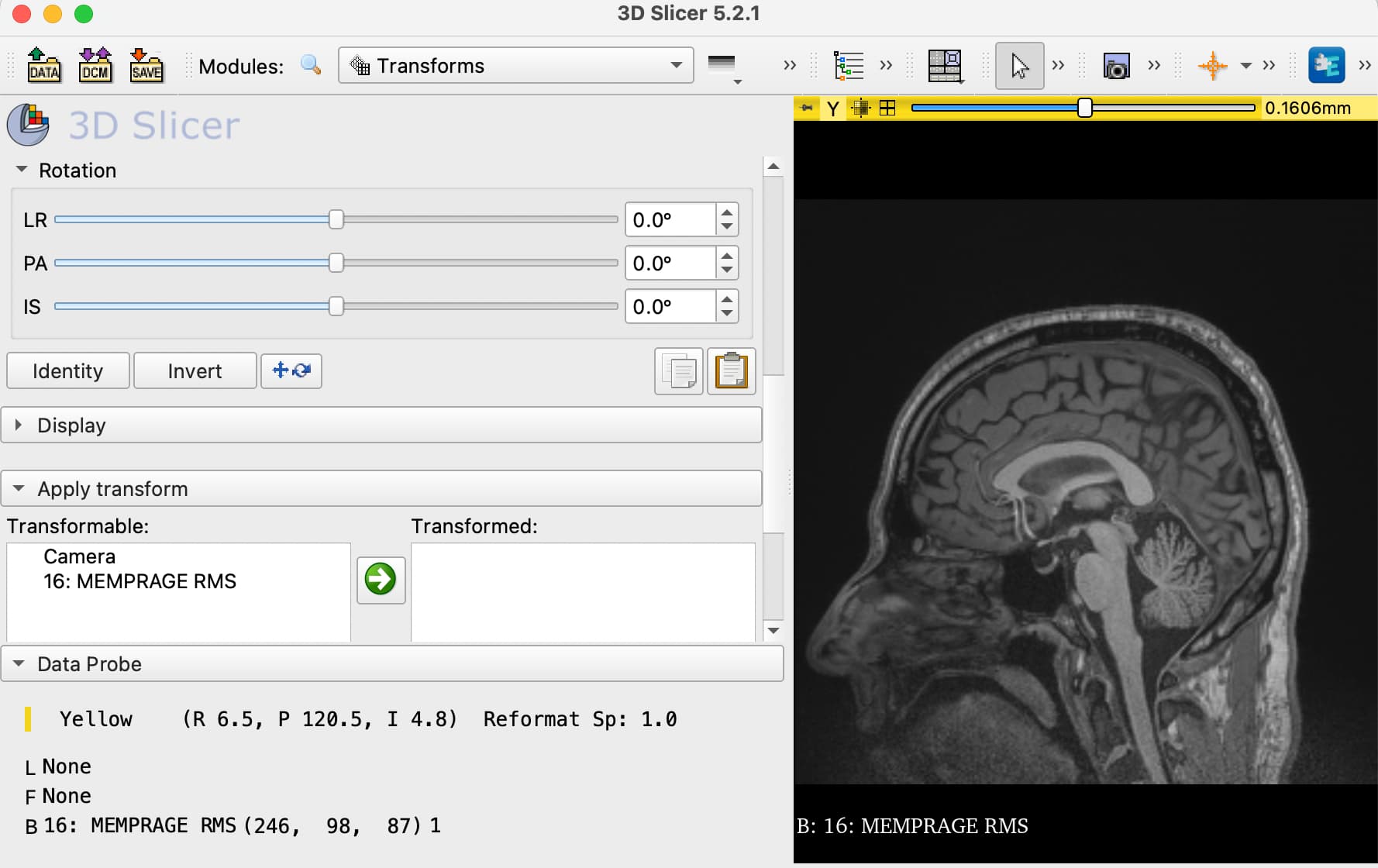Increase LR rotation with up stepper
1378x868 pixels.
726,212
